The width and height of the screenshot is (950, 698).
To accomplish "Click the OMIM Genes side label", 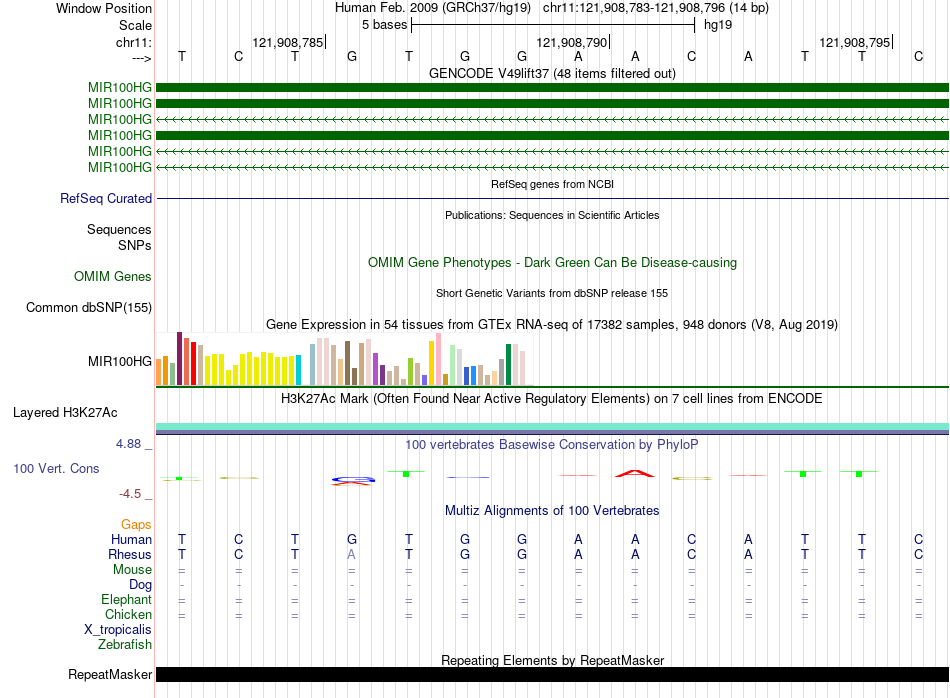I will click(113, 276).
